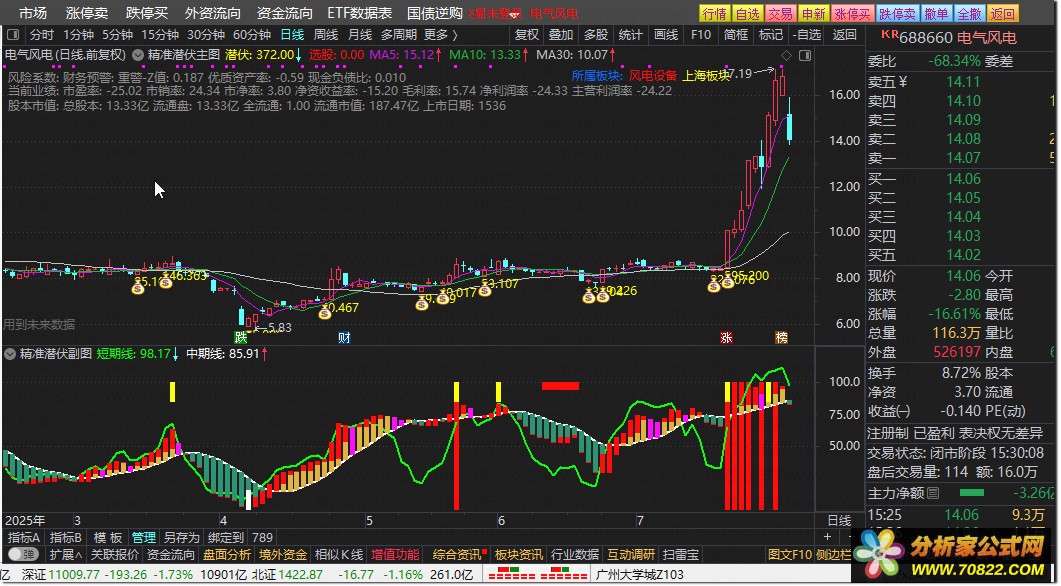Open the 精准潜伏主图 indicator dropdown circle
This screenshot has width=1061, height=586.
[138, 55]
